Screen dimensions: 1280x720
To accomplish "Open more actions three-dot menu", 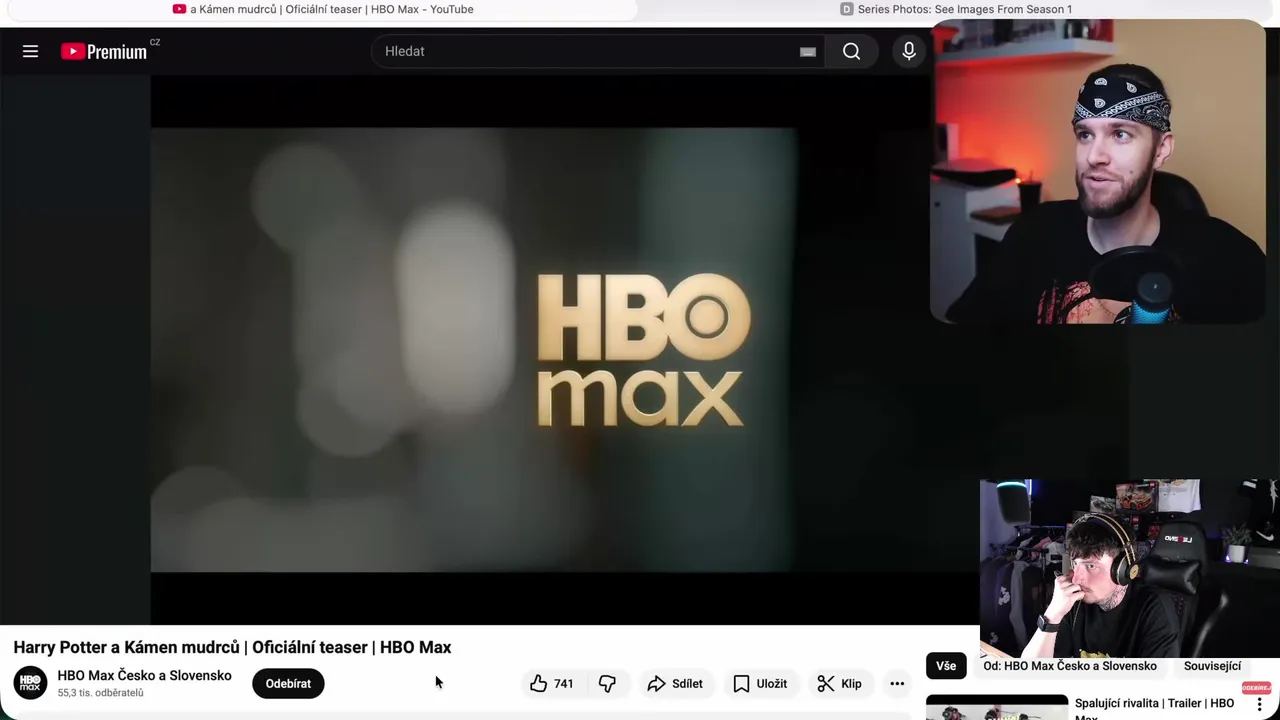I will click(x=897, y=684).
